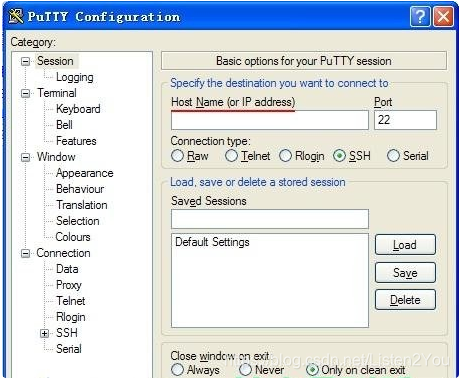Viewport: 459px width, 379px height.
Task: Click the PuTTY icon in the title bar
Action: coord(16,16)
